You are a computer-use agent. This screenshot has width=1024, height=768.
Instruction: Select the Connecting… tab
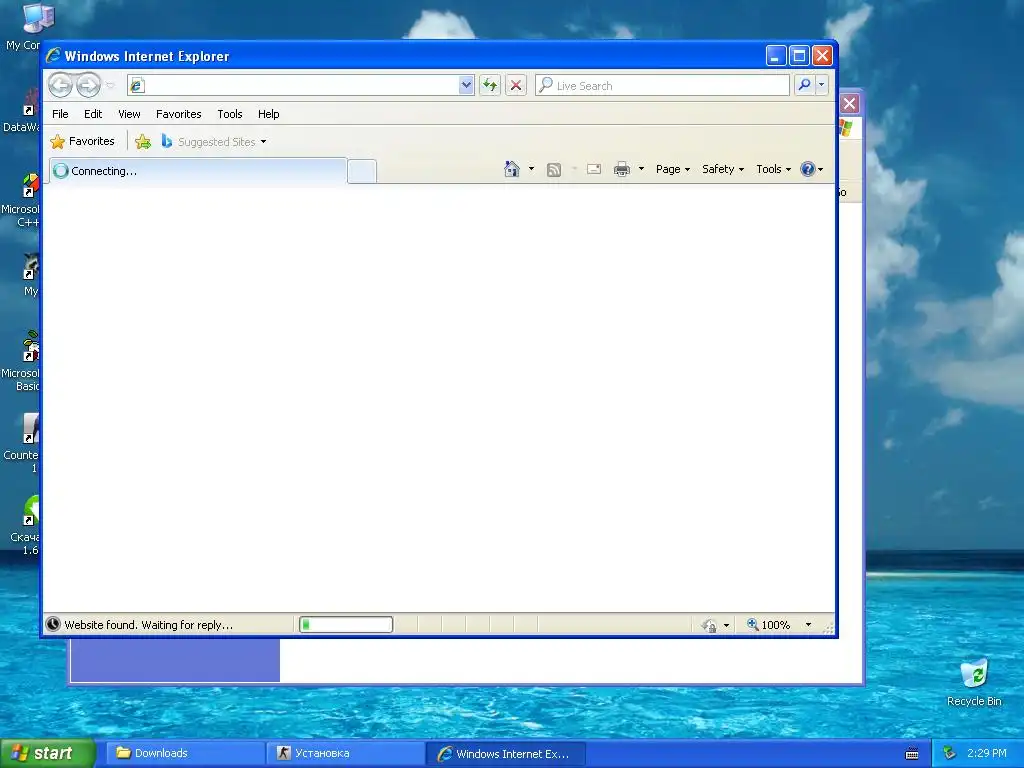pyautogui.click(x=198, y=171)
